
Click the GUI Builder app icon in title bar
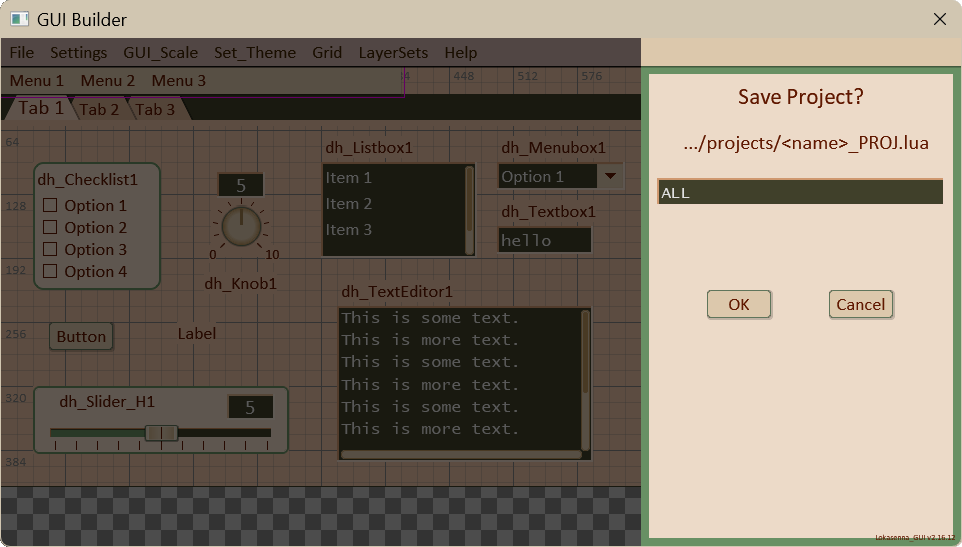[x=19, y=19]
